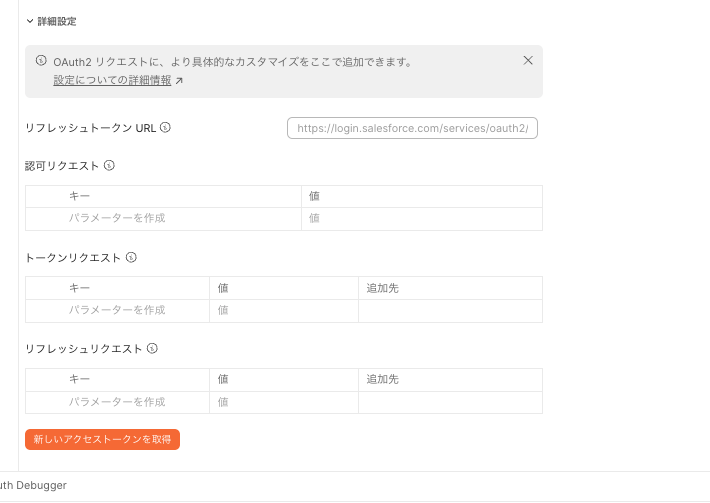Click info icon beside リフレッシュトークン URL
The height and width of the screenshot is (503, 710).
[165, 128]
